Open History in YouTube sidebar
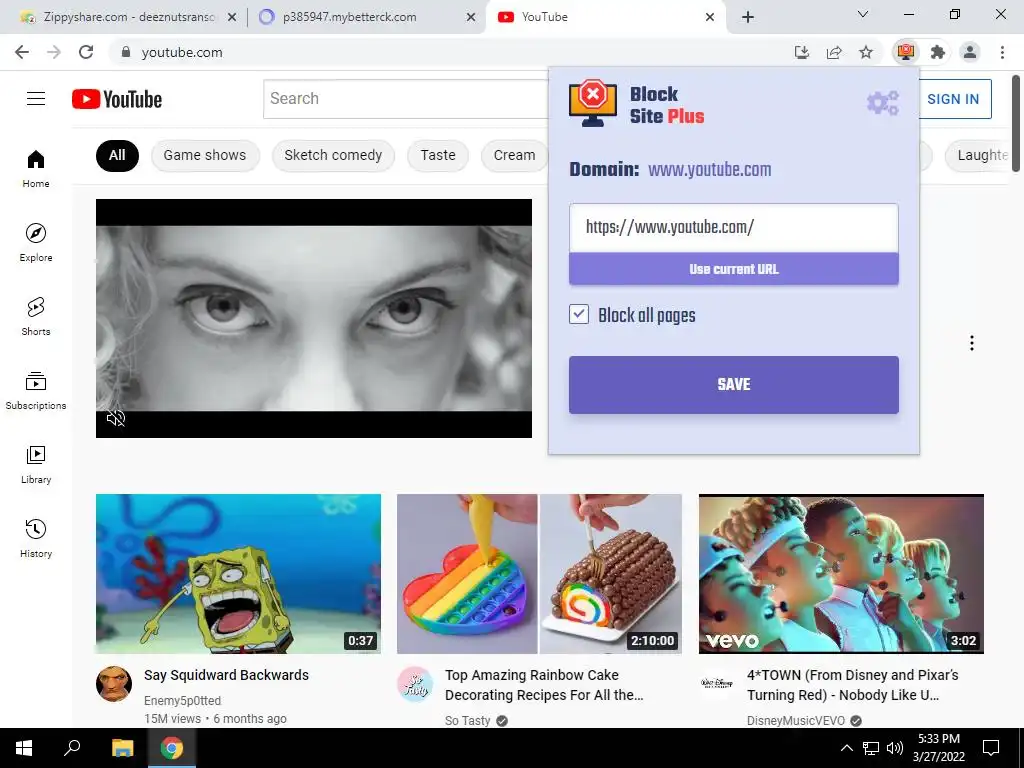The width and height of the screenshot is (1024, 768). (x=36, y=538)
